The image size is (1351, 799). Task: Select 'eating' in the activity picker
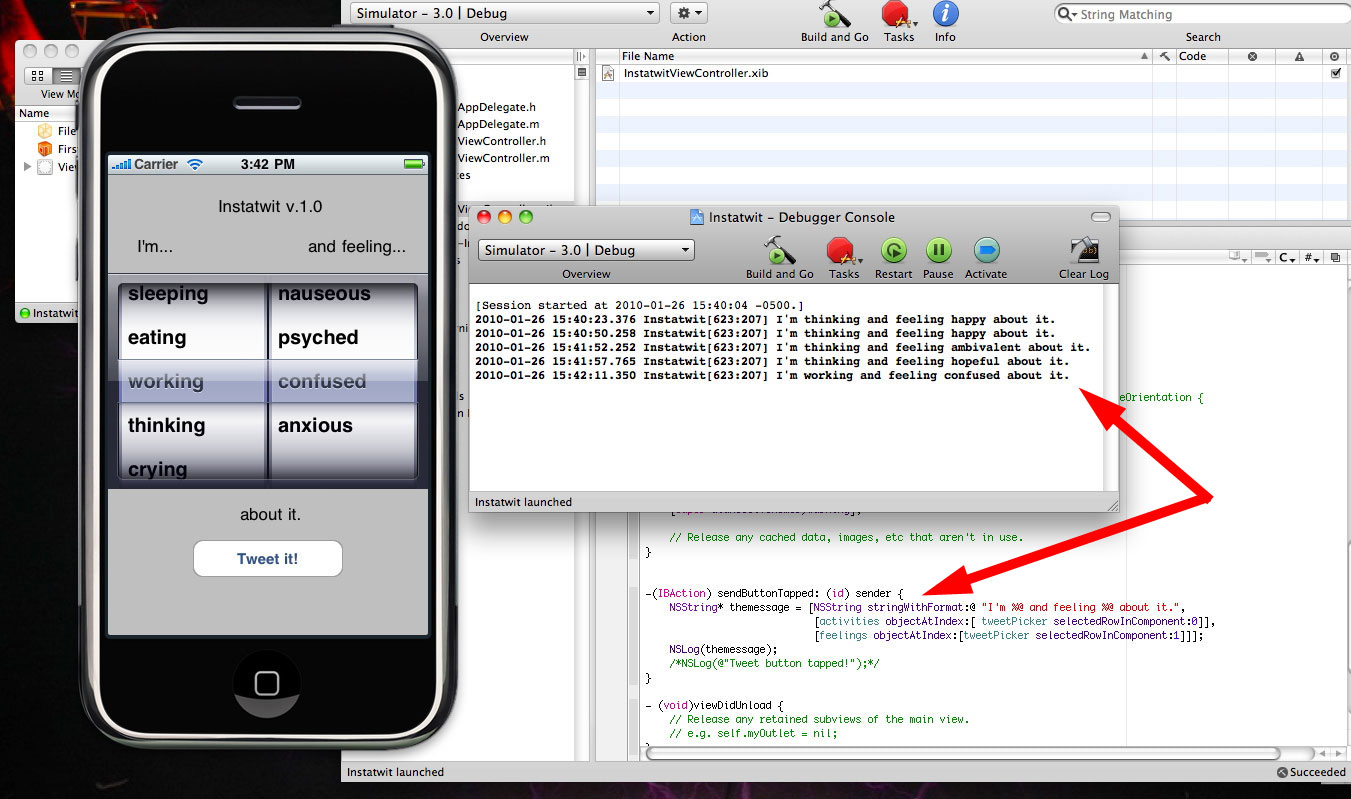(x=157, y=338)
